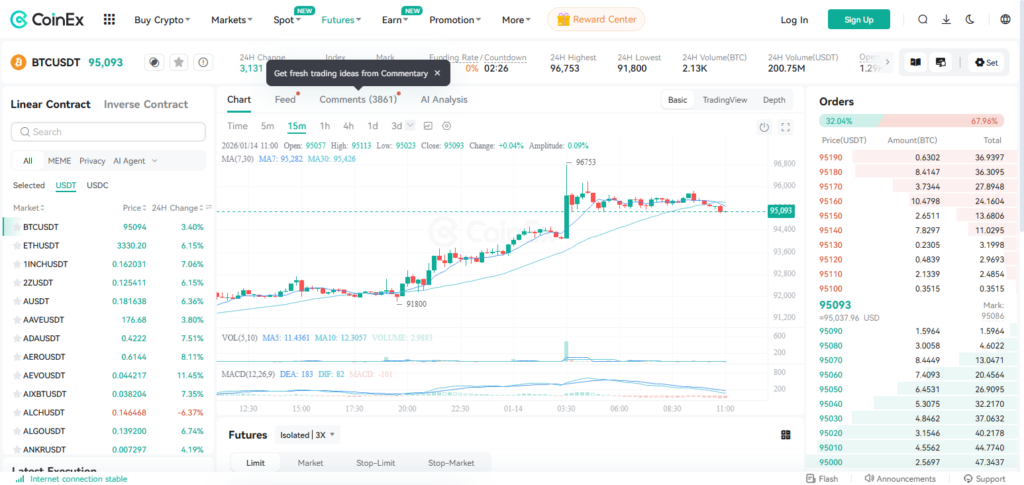Focus the market Search field
1024x485 pixels.
click(x=108, y=132)
